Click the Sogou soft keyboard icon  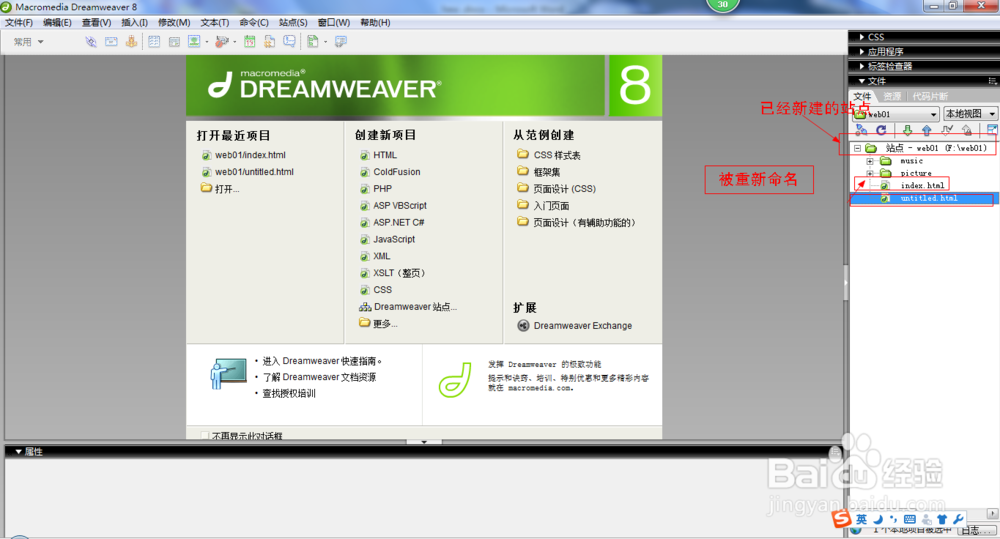[x=910, y=519]
